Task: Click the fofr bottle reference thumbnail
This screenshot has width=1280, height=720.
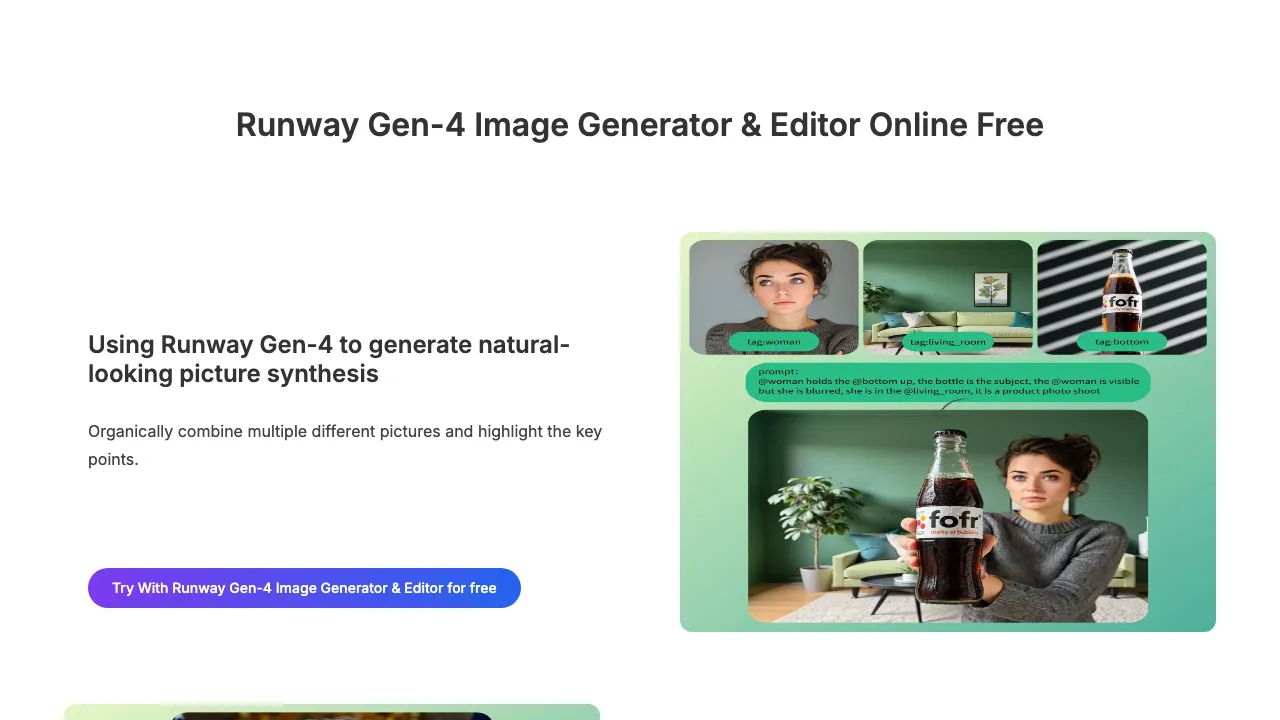Action: tap(1122, 297)
